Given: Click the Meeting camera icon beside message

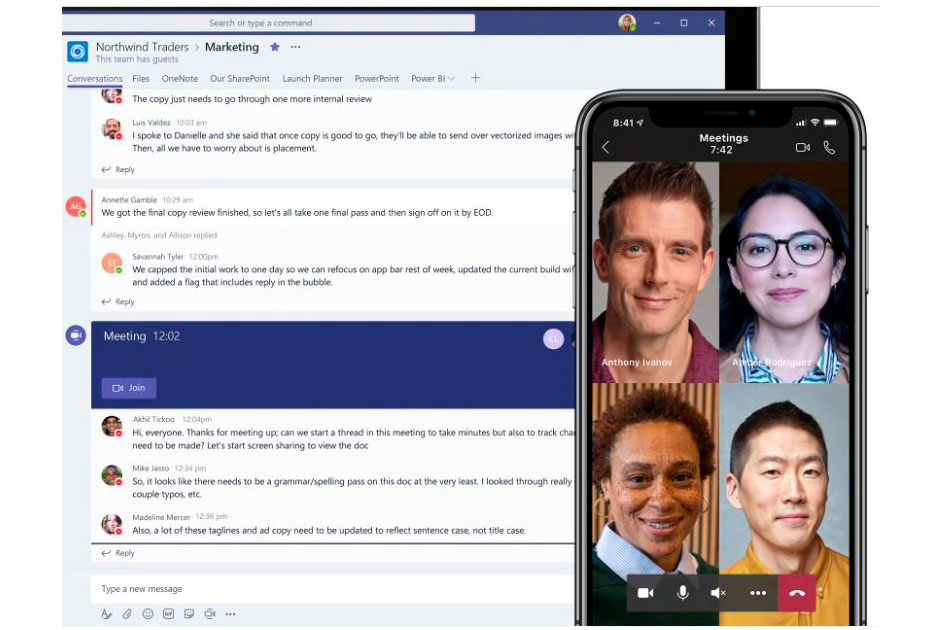Looking at the screenshot, I should click(x=76, y=335).
